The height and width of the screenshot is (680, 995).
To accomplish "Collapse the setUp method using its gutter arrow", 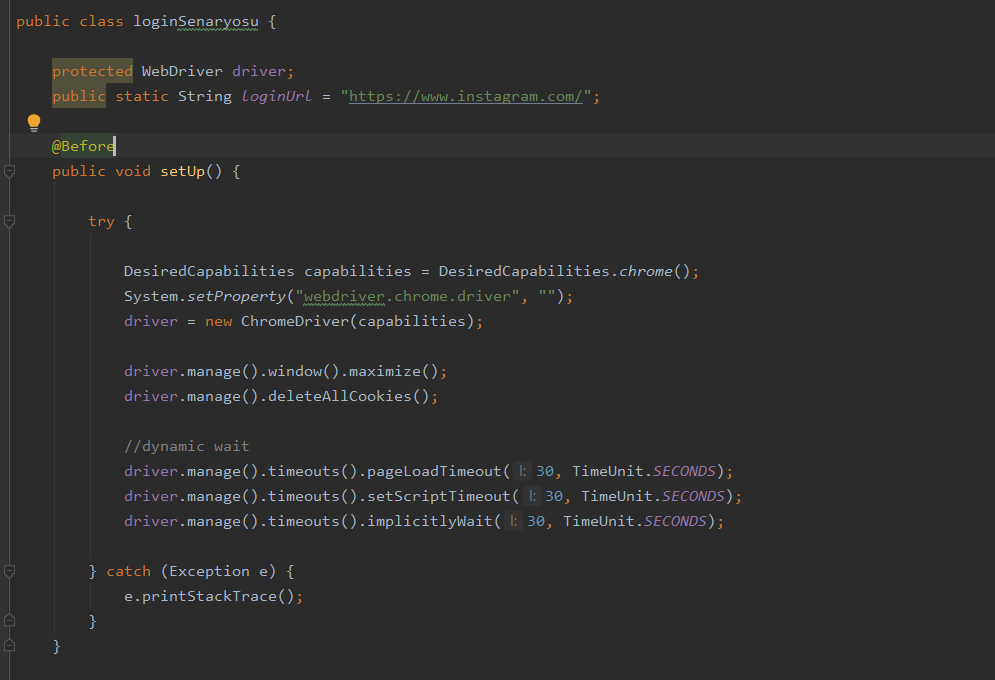I will tap(9, 171).
